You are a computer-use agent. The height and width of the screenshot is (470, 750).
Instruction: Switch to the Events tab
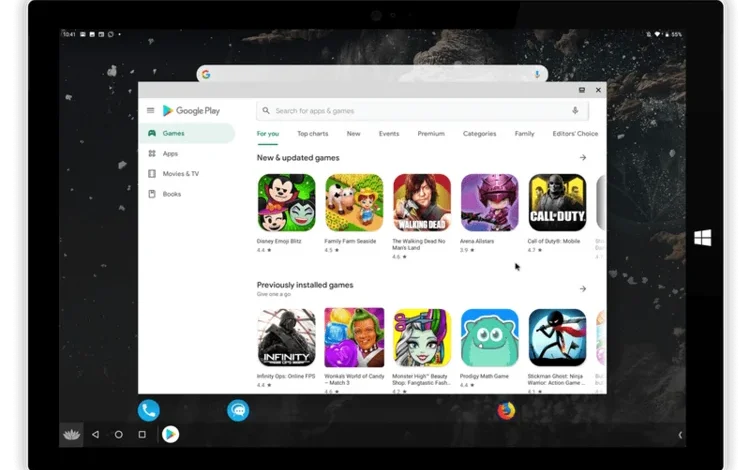pos(389,133)
